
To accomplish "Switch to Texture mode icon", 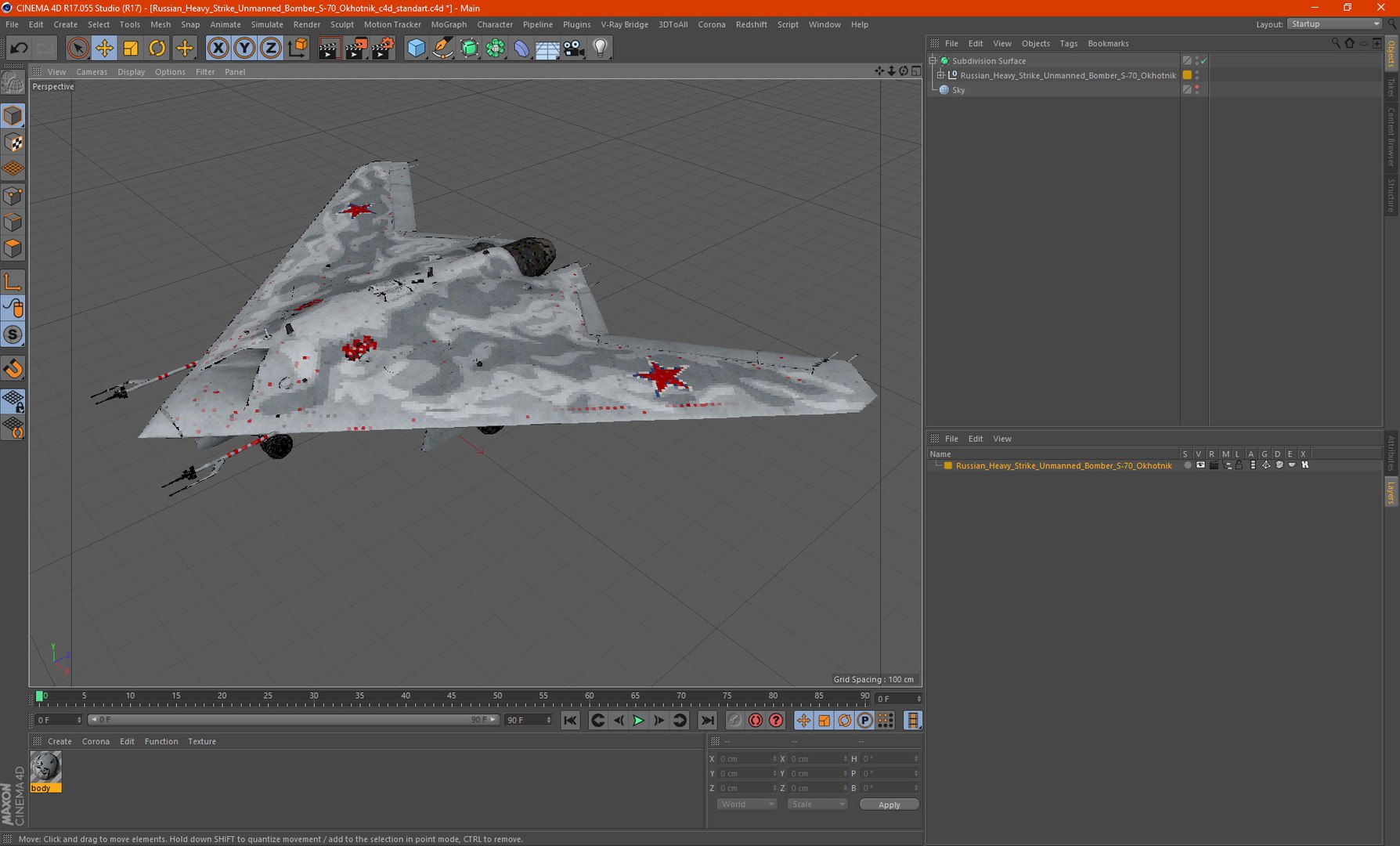I will [x=13, y=143].
